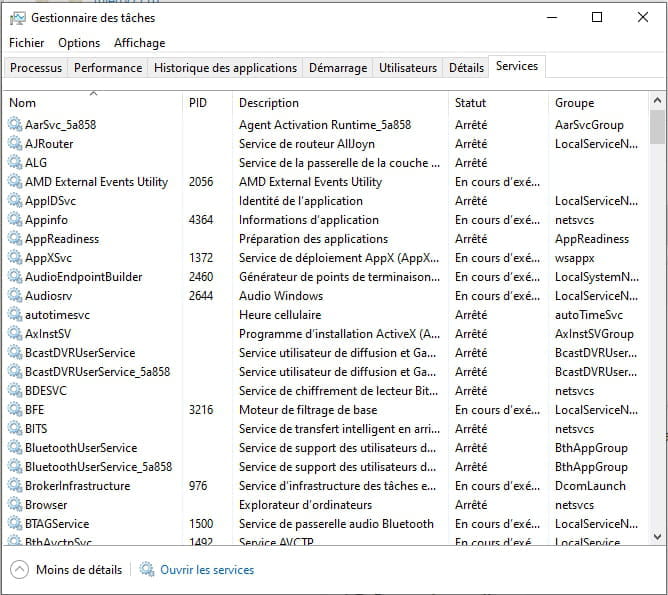Click Ouvrir les services link
This screenshot has width=668, height=595.
pyautogui.click(x=207, y=569)
